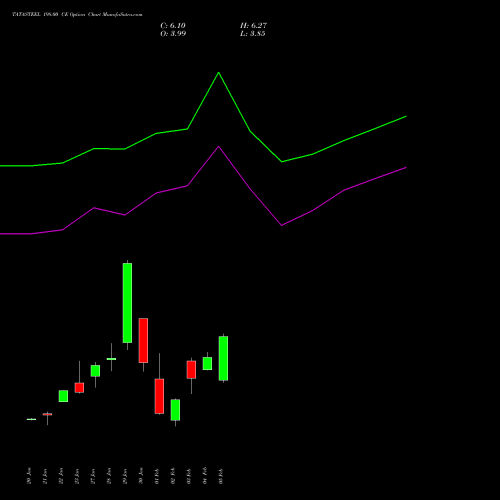Click the peak of the green line
Image resolution: width=500 pixels, height=500 pixels.
tap(219, 72)
